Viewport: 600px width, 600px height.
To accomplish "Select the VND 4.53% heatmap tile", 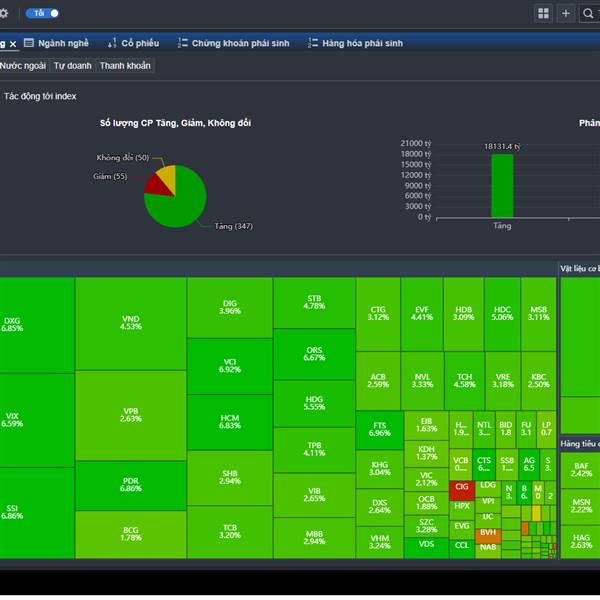I will coord(131,323).
